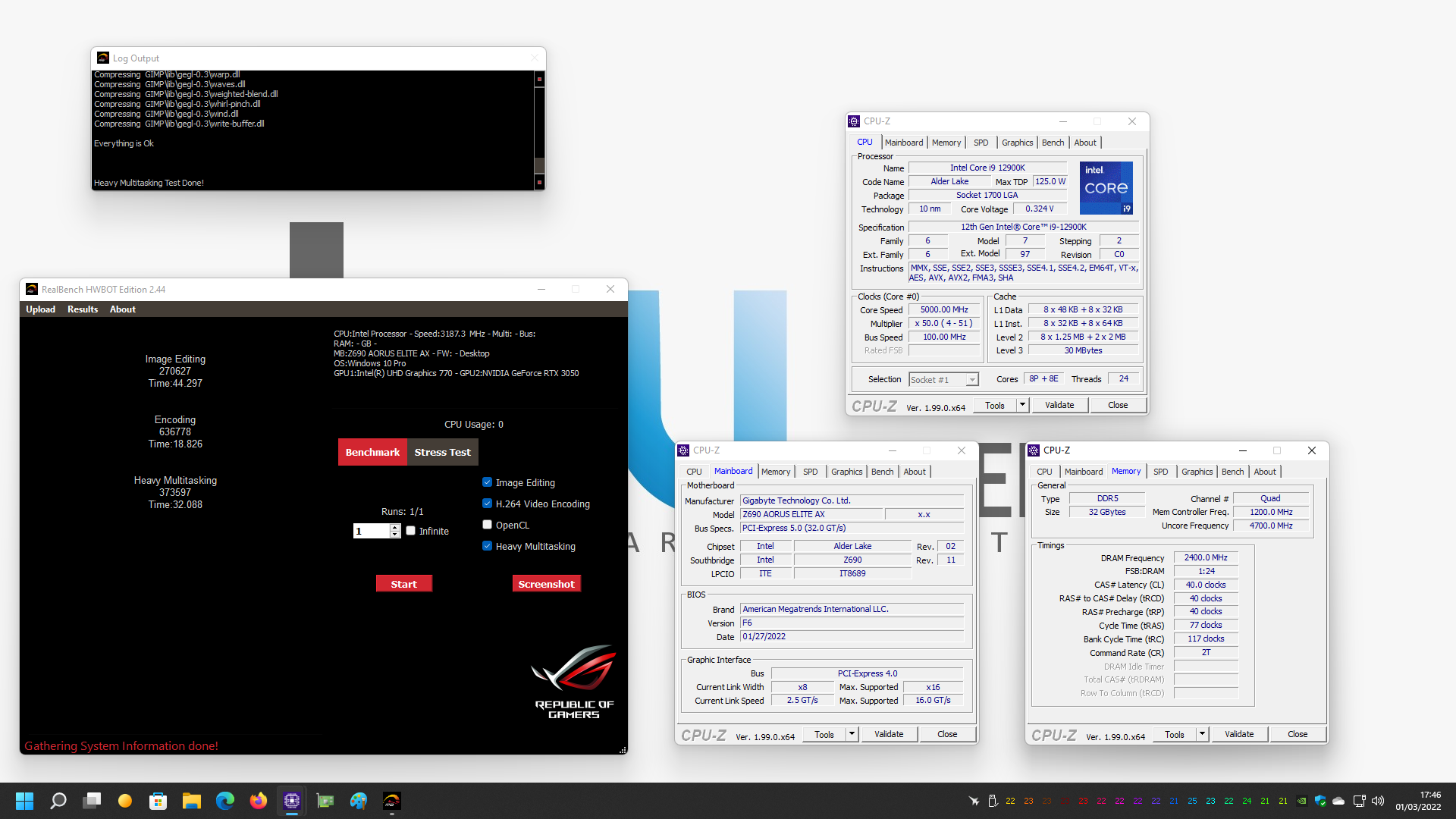Open the About menu in RealBench
This screenshot has height=819, width=1456.
coord(122,309)
